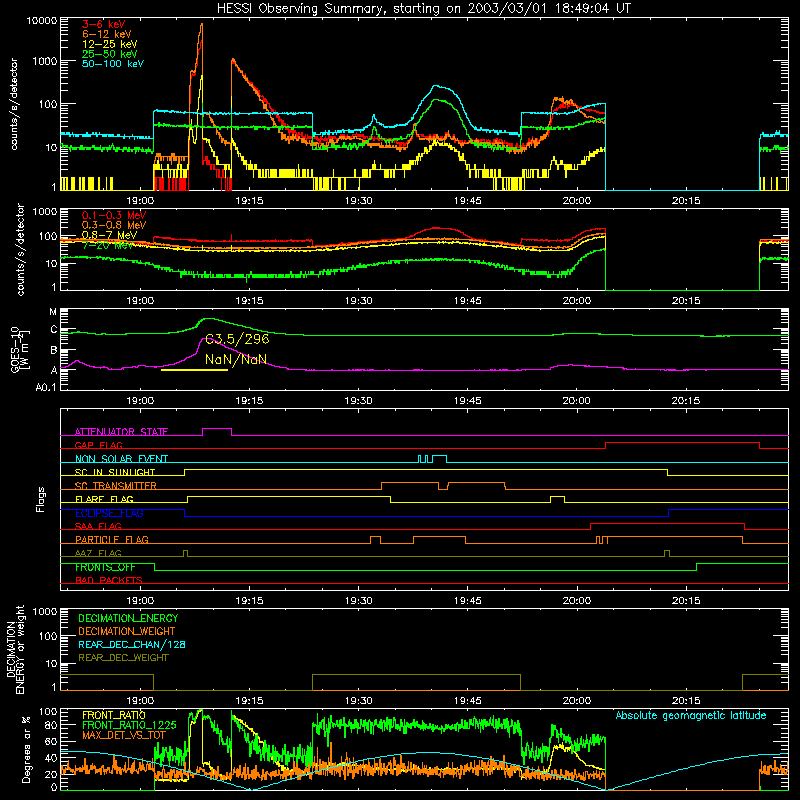Click the DECIMATION_WEIGHT legend label

(127, 632)
